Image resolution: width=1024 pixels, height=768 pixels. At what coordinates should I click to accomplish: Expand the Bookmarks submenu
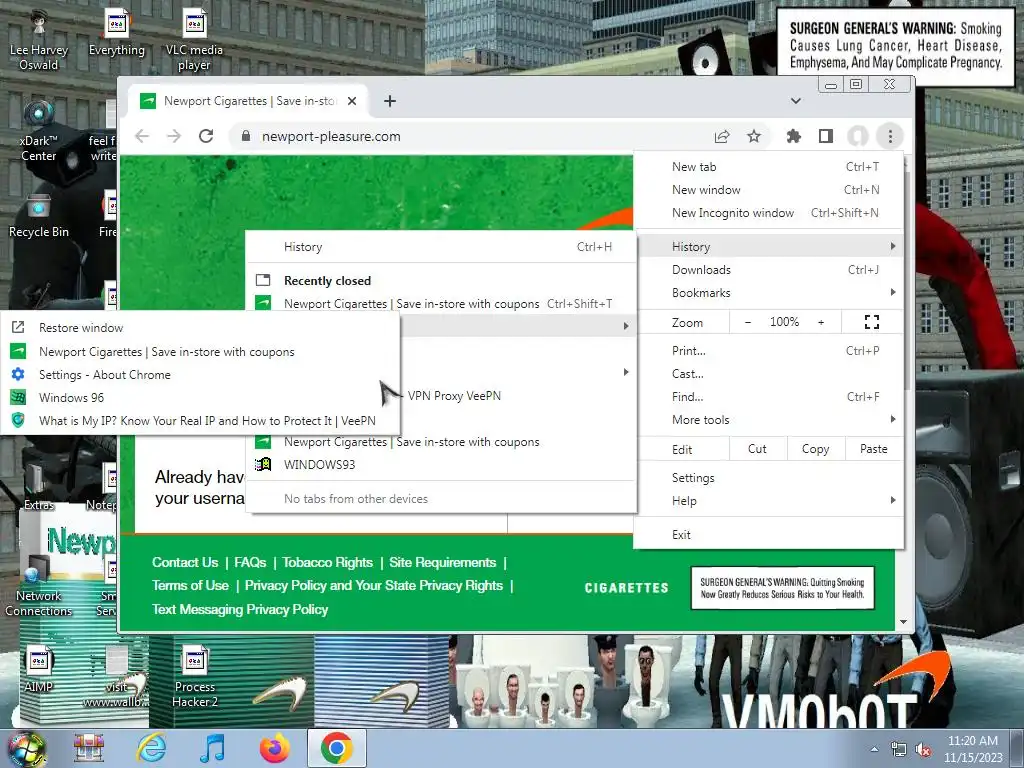coord(769,293)
